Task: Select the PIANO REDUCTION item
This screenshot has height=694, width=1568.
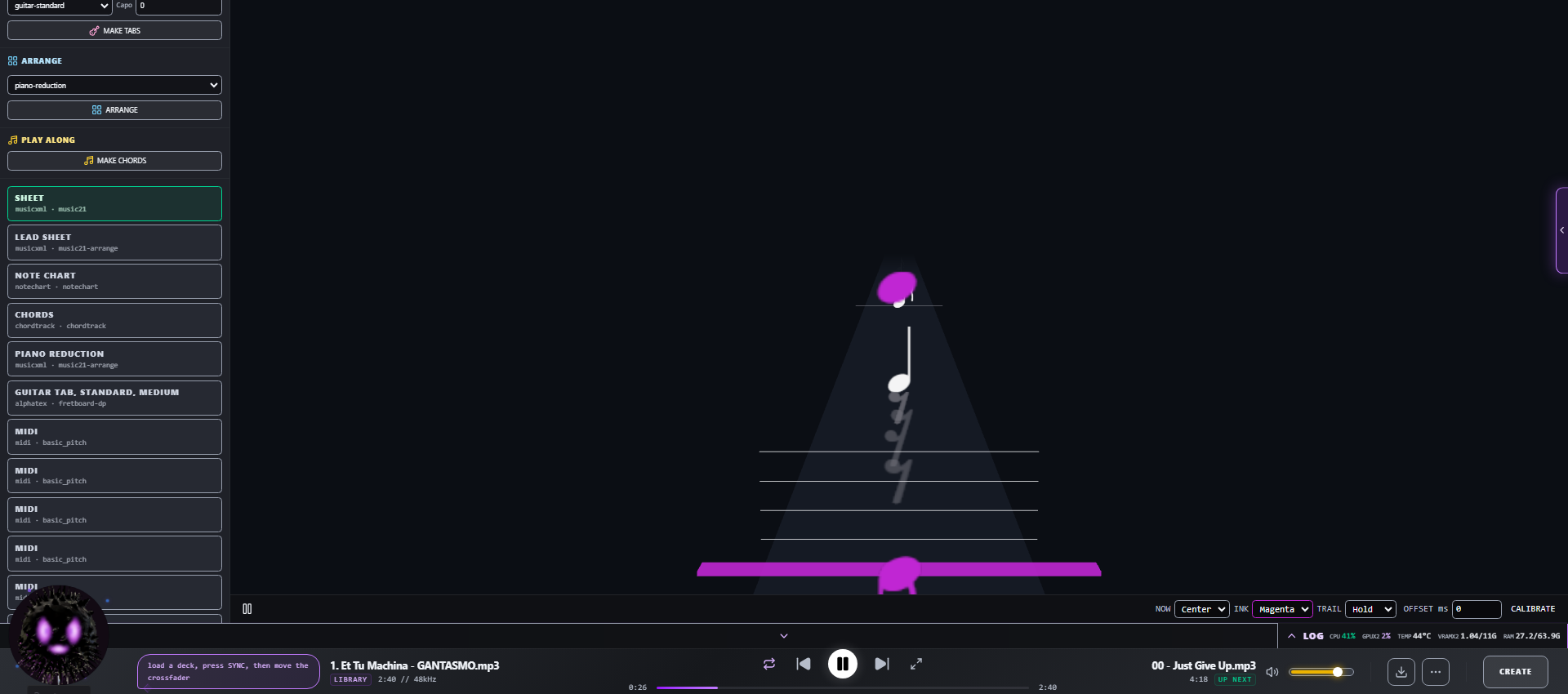Action: click(x=114, y=359)
